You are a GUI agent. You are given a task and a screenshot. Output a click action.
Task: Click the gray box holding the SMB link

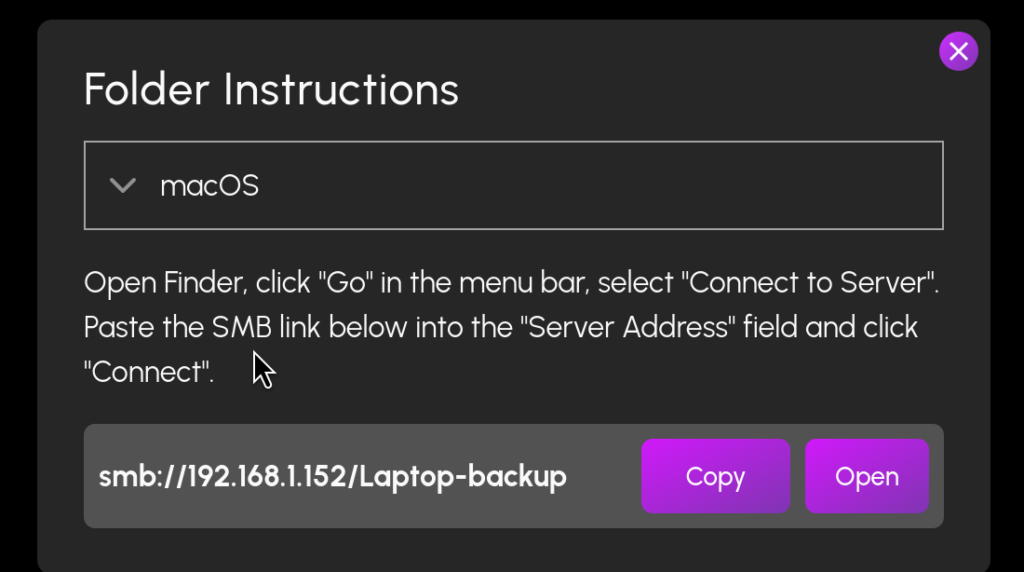point(513,476)
